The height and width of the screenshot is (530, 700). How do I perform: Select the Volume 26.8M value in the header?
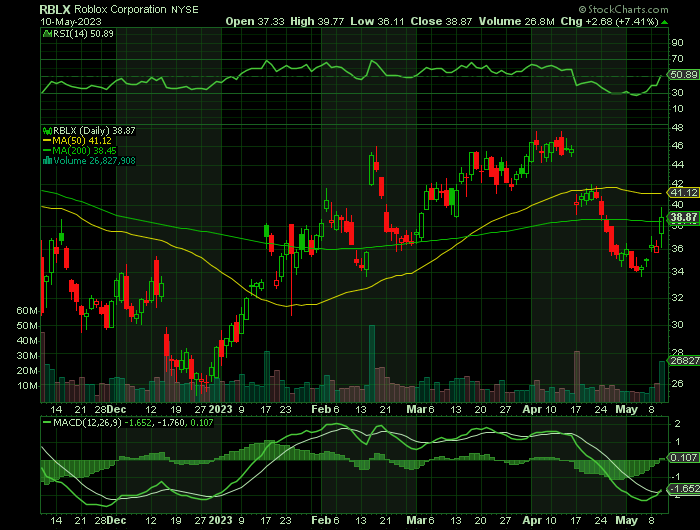pos(517,21)
